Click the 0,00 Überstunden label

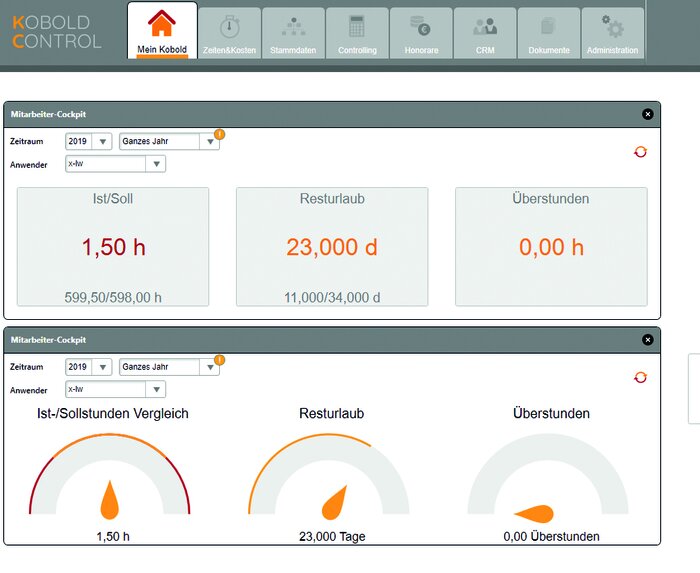pyautogui.click(x=551, y=536)
